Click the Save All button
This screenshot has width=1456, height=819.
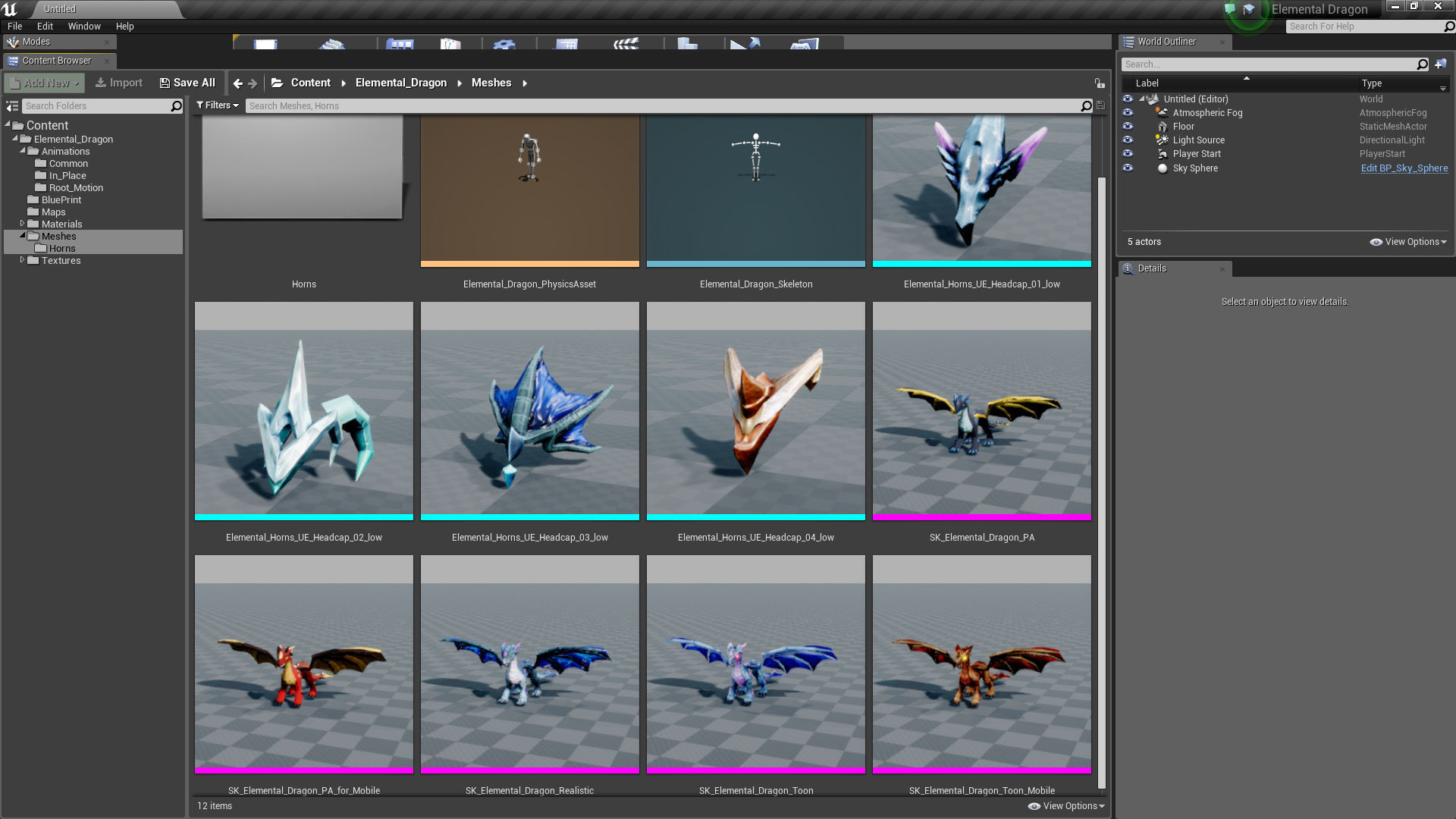pyautogui.click(x=187, y=83)
